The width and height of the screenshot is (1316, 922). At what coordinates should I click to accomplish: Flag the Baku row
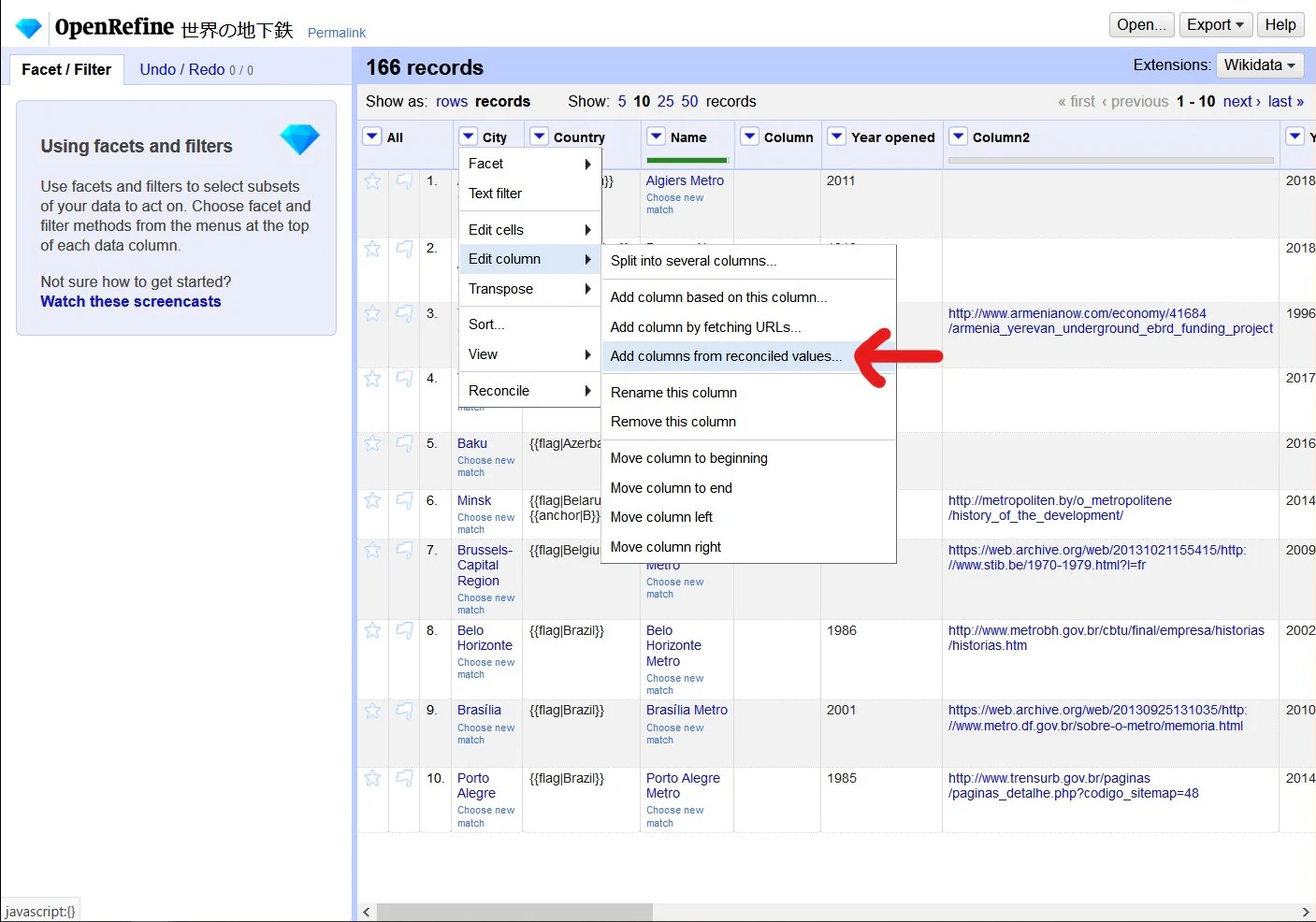pyautogui.click(x=404, y=443)
